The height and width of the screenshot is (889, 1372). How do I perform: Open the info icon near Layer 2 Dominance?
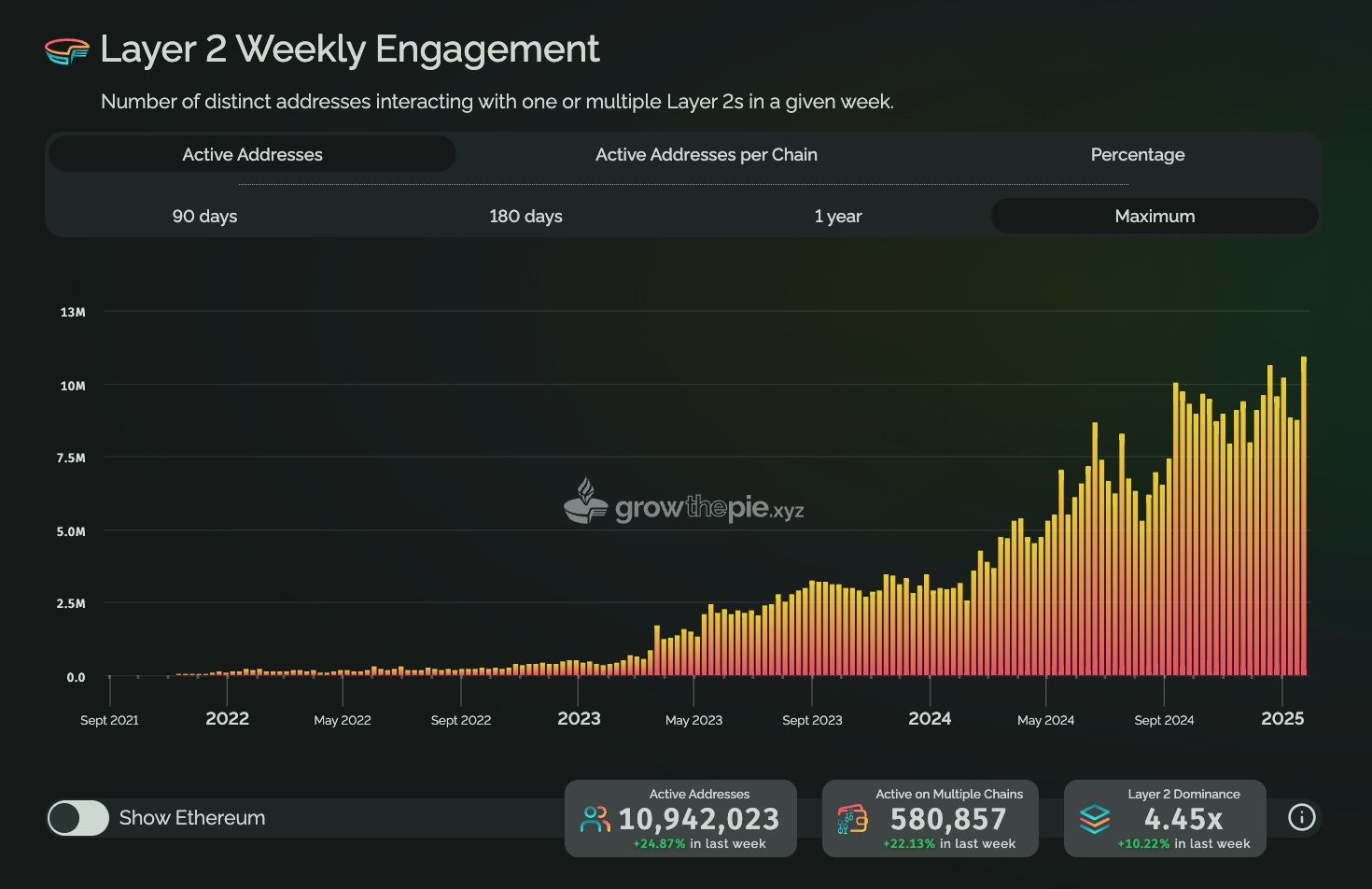click(1301, 817)
